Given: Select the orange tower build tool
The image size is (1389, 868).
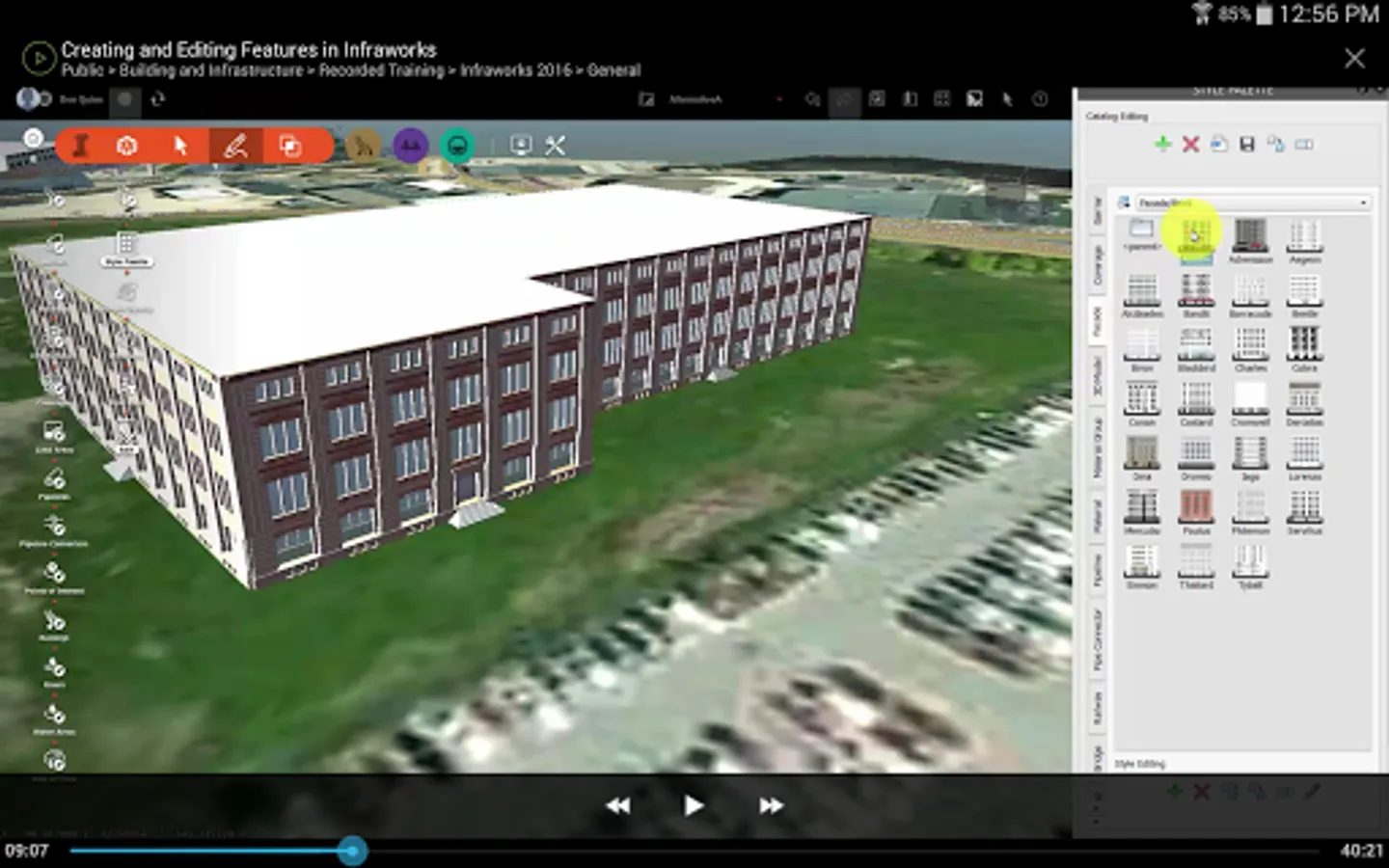Looking at the screenshot, I should click(x=82, y=146).
